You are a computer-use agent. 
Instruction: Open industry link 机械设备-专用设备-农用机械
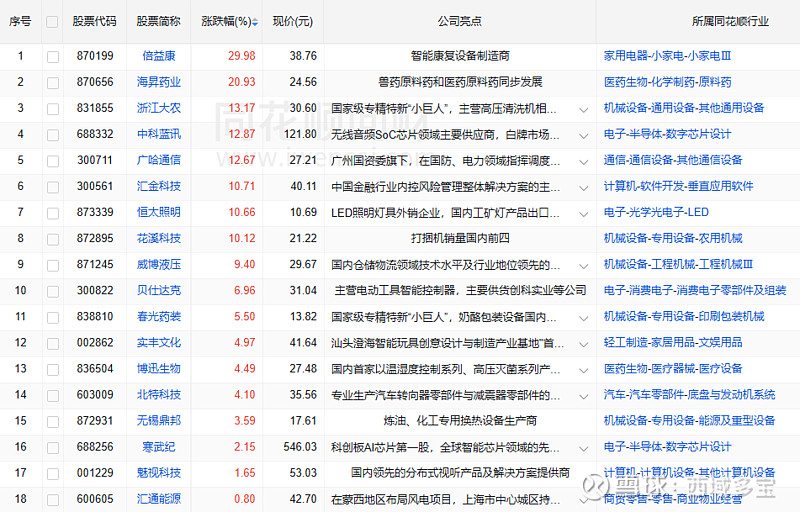pos(673,238)
